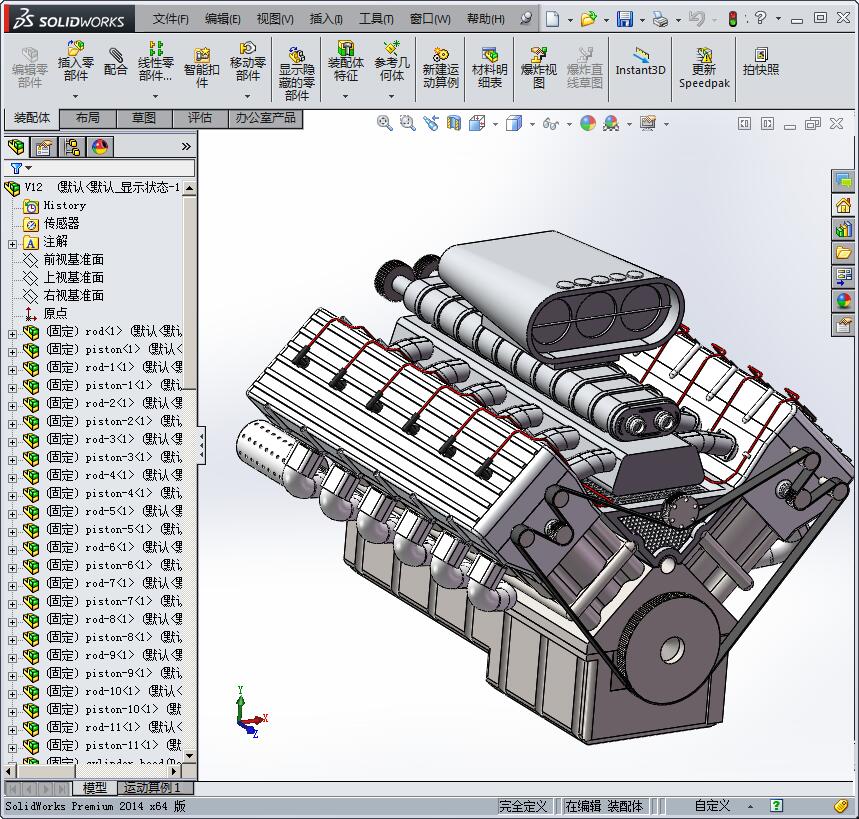Click the traffic light rebuild icon
The image size is (859, 819).
732,19
